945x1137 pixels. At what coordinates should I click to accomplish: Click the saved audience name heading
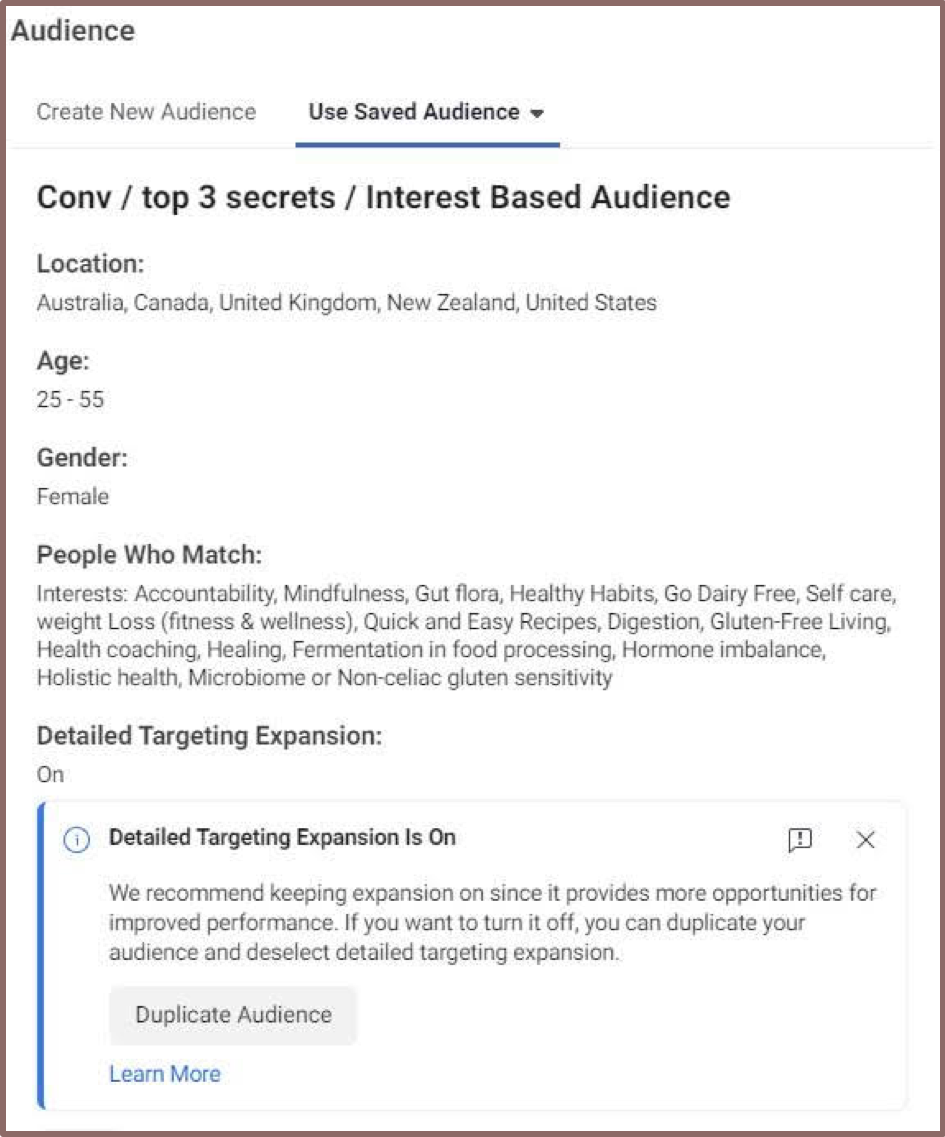tap(383, 197)
